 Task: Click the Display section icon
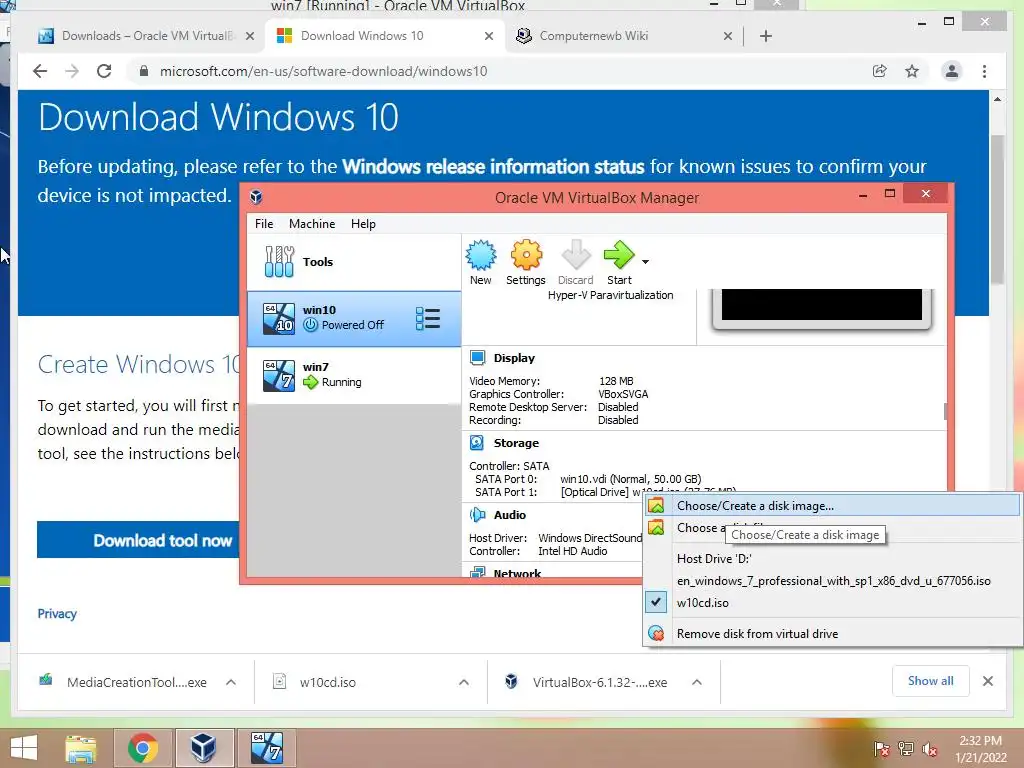[477, 358]
